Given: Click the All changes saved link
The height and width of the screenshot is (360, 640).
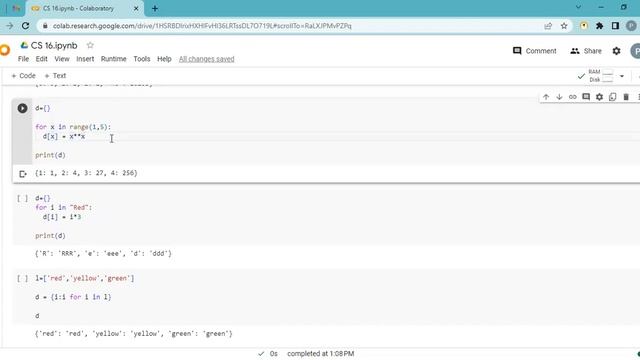Looking at the screenshot, I should pos(207,59).
